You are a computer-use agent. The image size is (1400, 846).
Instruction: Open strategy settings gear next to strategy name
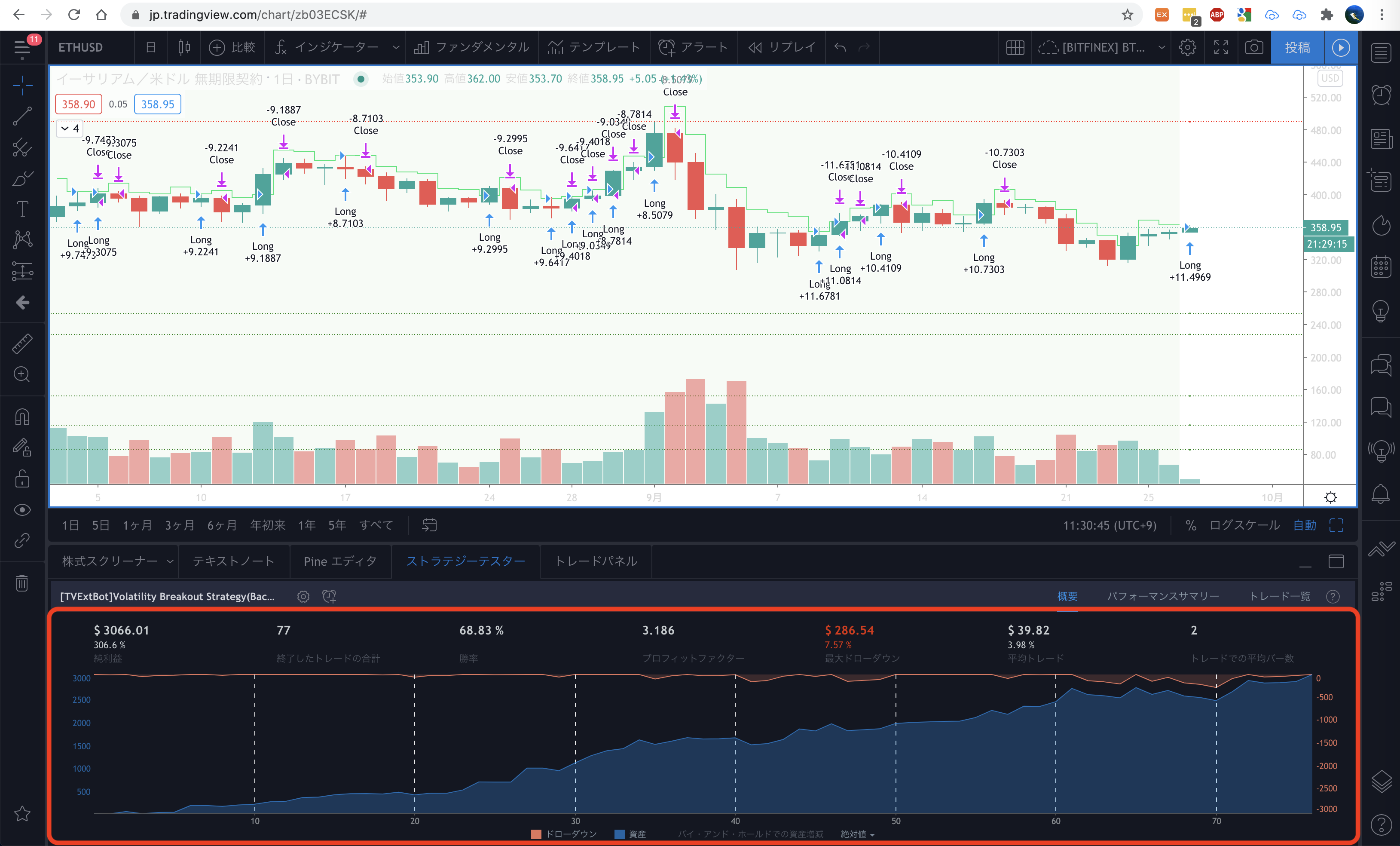point(303,596)
